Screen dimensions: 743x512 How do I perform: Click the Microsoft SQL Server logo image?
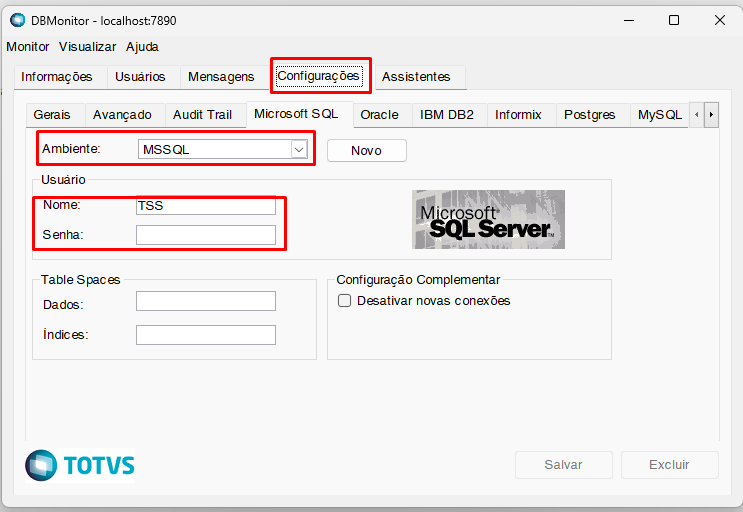488,219
